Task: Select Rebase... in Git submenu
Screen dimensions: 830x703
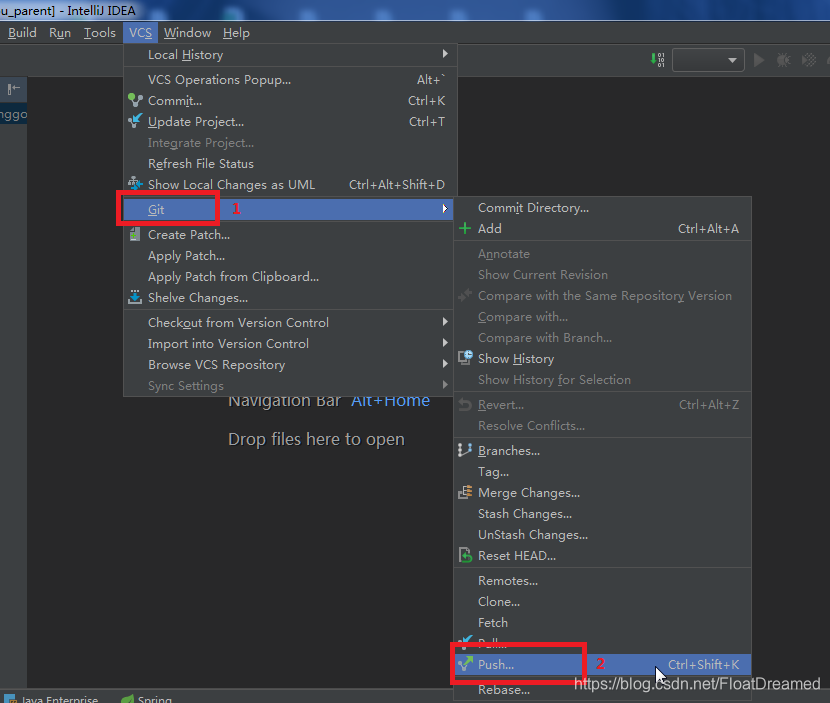Action: pos(602,689)
